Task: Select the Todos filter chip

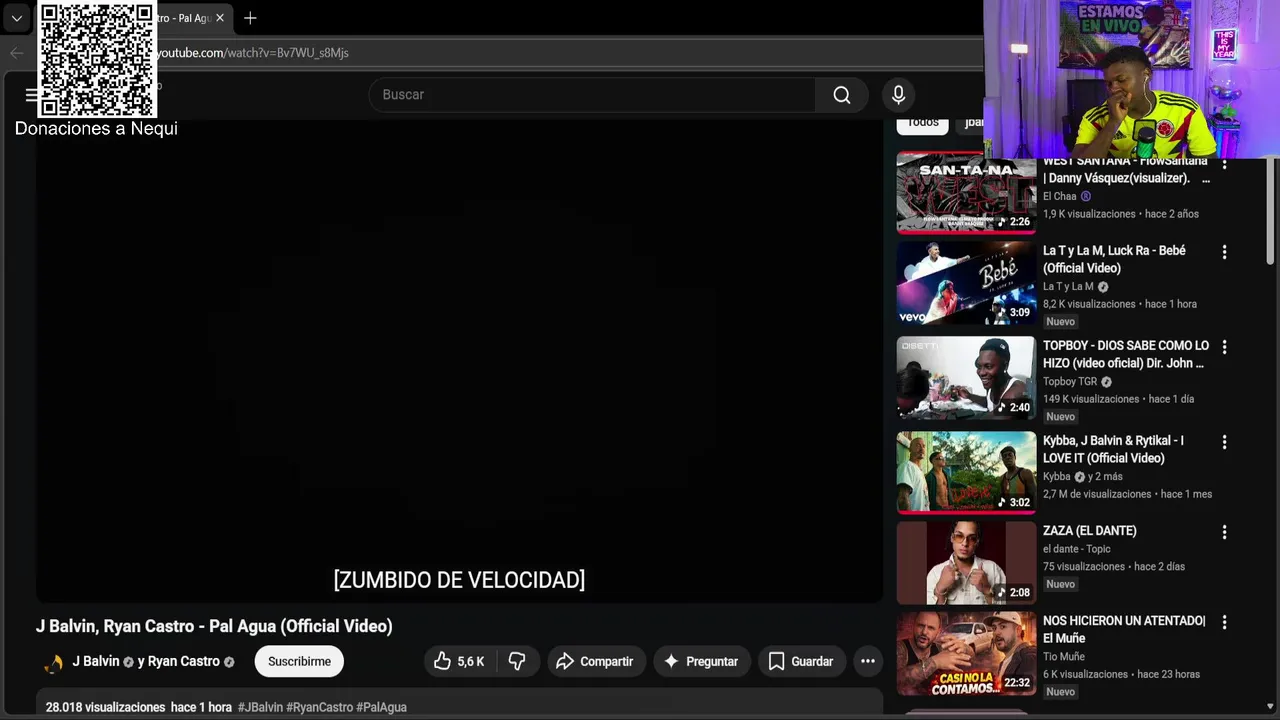Action: (x=922, y=122)
